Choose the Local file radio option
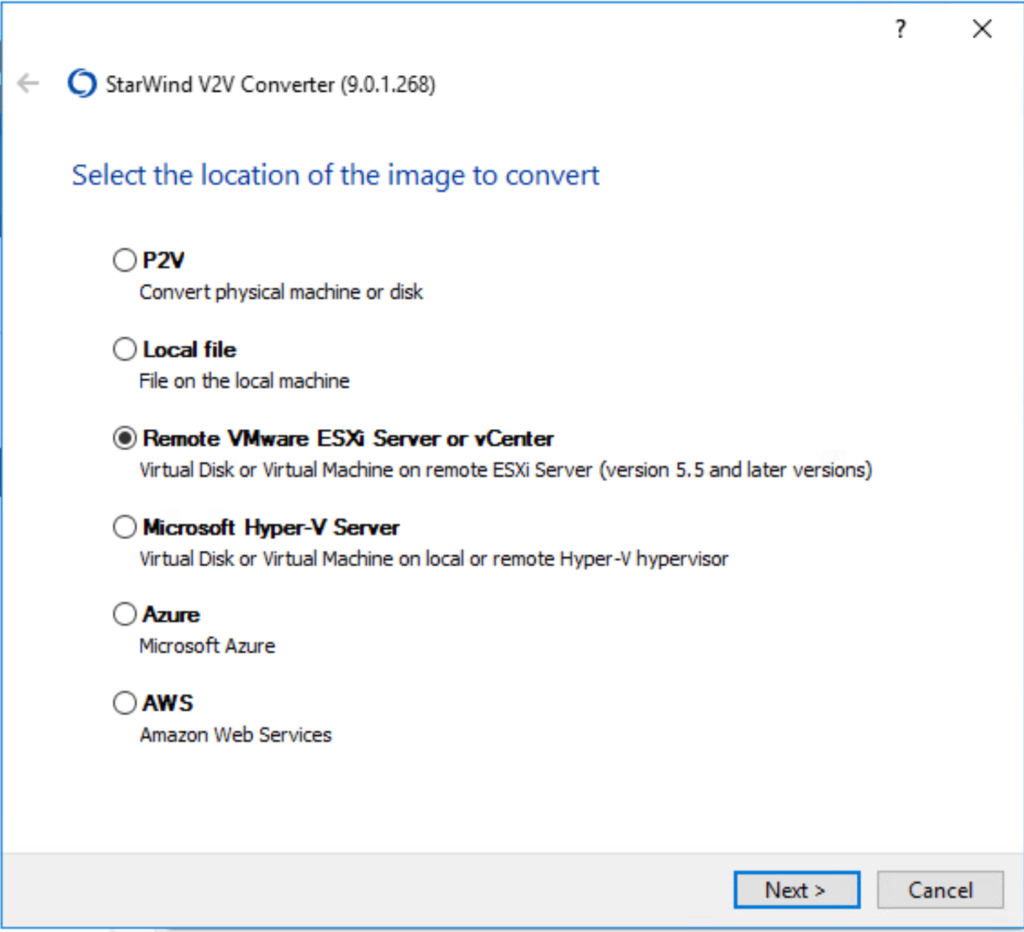The image size is (1024, 932). click(124, 349)
